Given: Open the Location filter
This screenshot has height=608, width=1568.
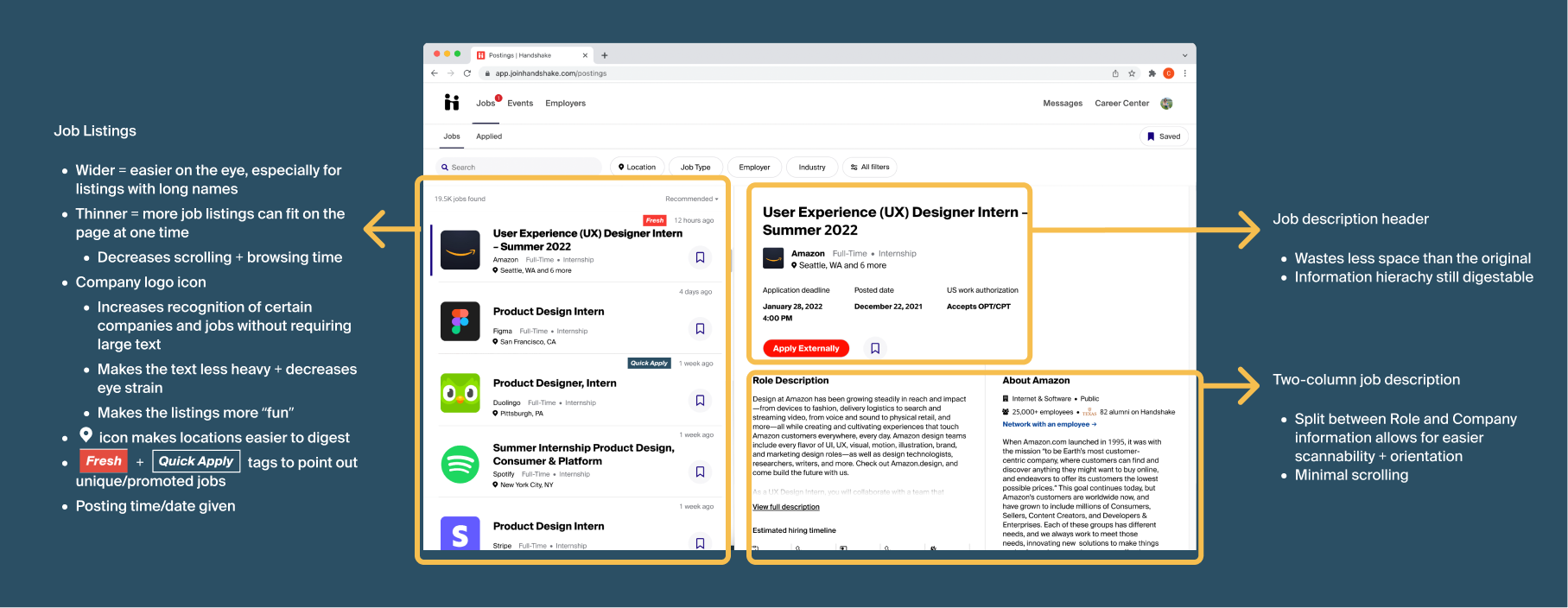Looking at the screenshot, I should (x=638, y=167).
